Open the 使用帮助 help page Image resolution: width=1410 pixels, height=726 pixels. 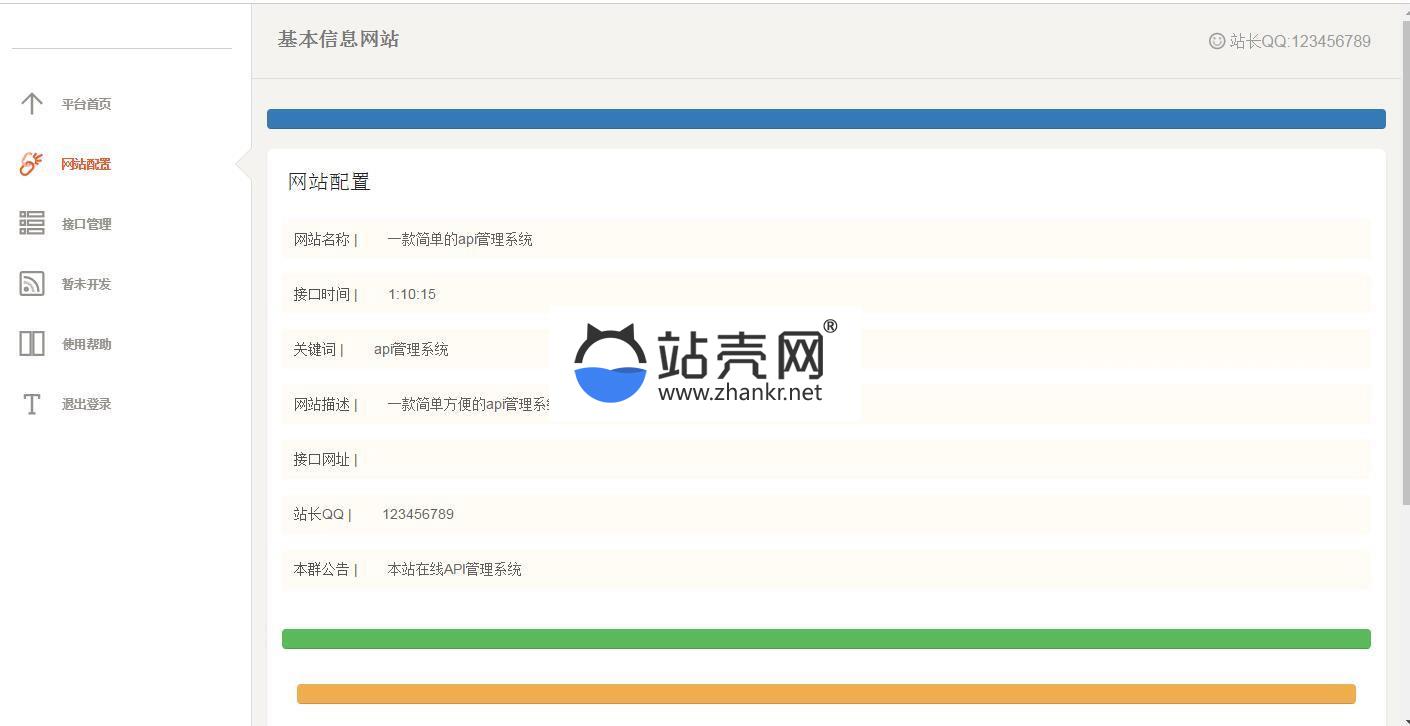86,344
